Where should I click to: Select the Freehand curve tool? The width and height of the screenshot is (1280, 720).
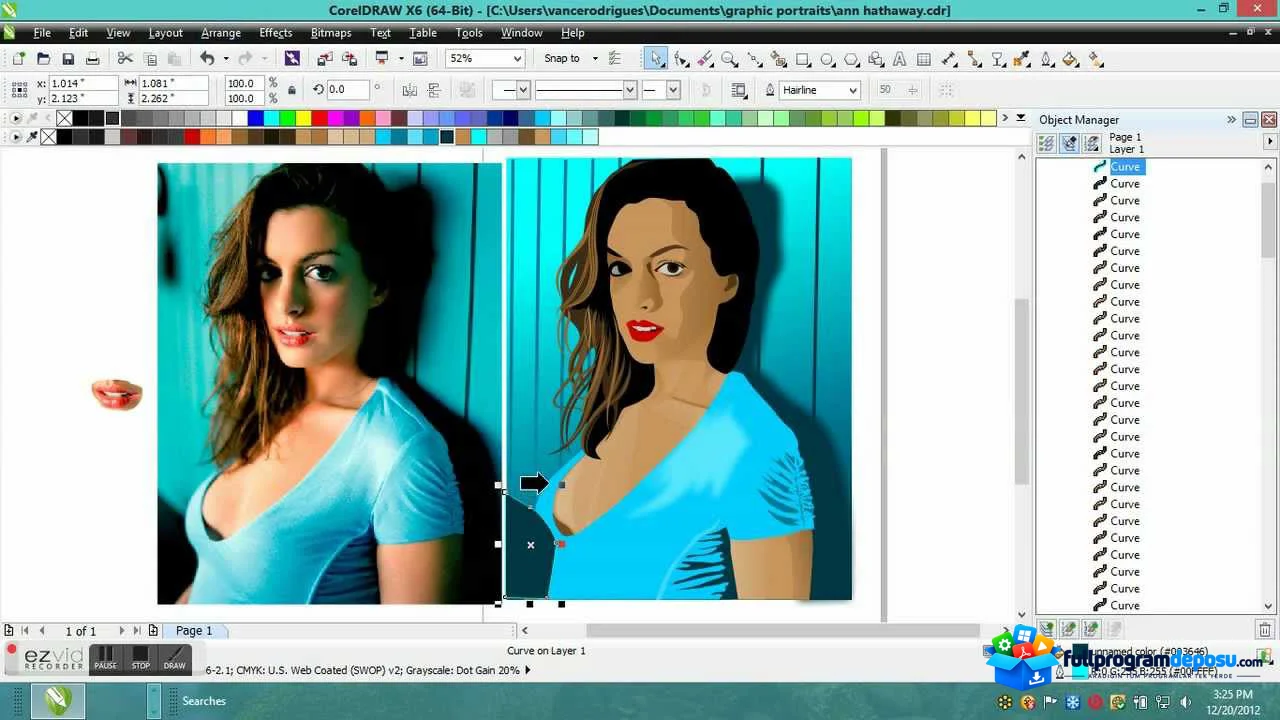click(x=754, y=59)
